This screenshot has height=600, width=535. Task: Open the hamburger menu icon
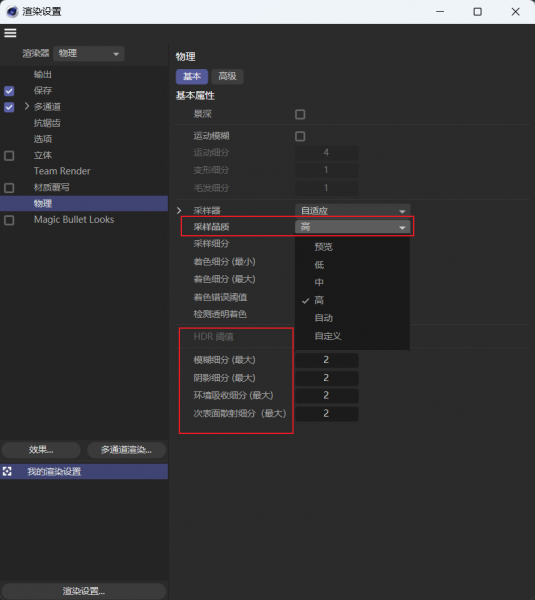pyautogui.click(x=10, y=33)
